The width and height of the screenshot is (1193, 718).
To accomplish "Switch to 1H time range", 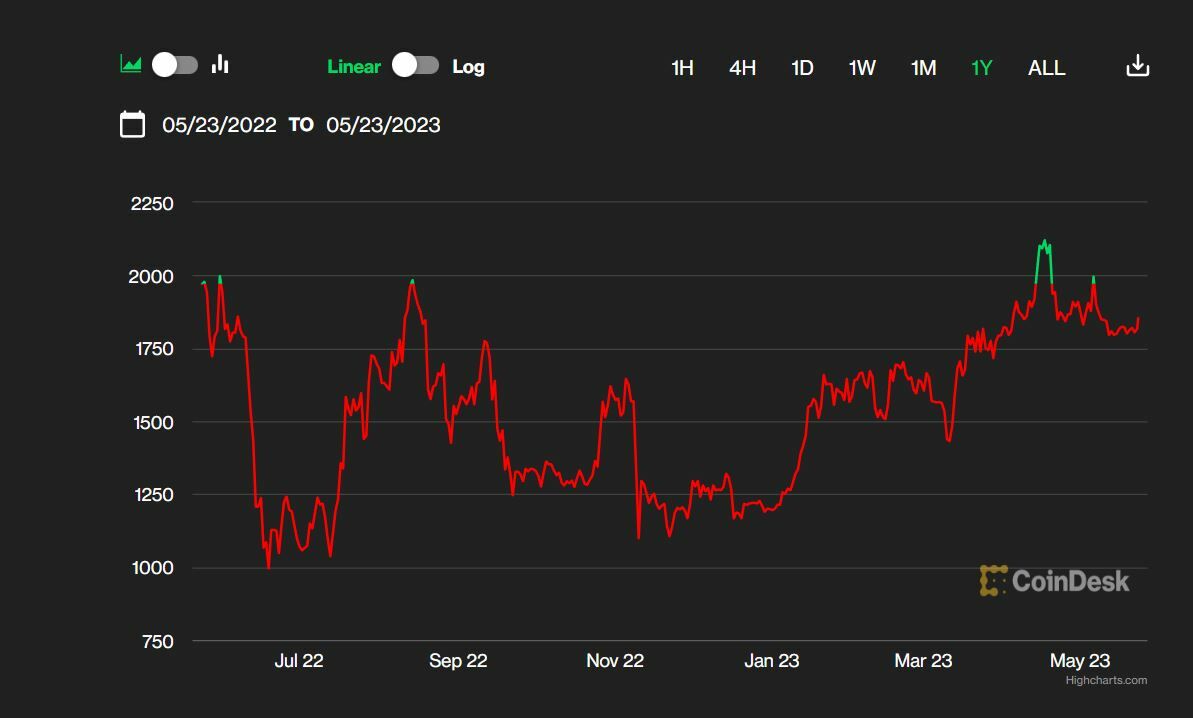I will point(682,68).
